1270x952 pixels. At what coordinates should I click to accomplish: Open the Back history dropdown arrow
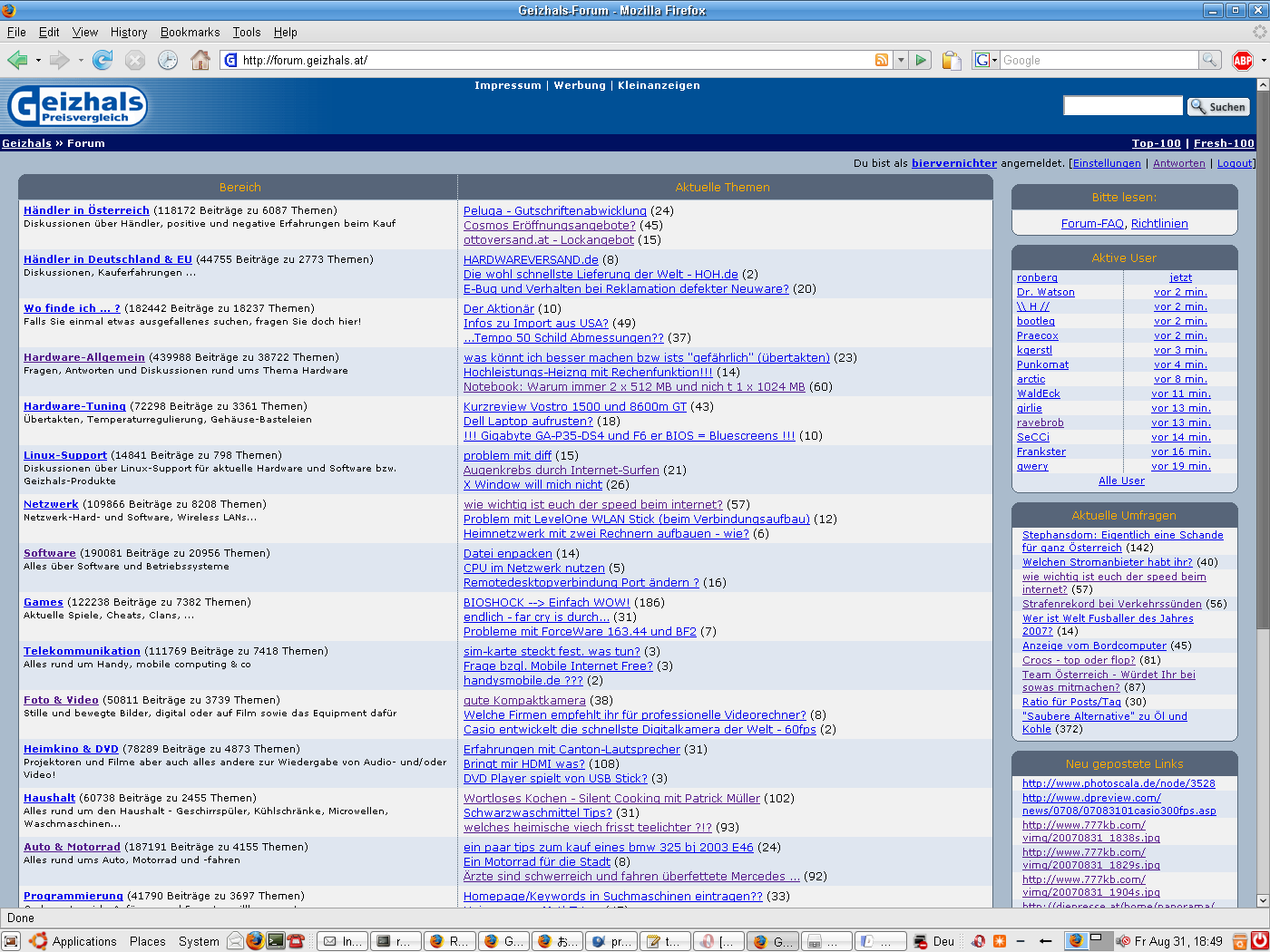tap(38, 61)
